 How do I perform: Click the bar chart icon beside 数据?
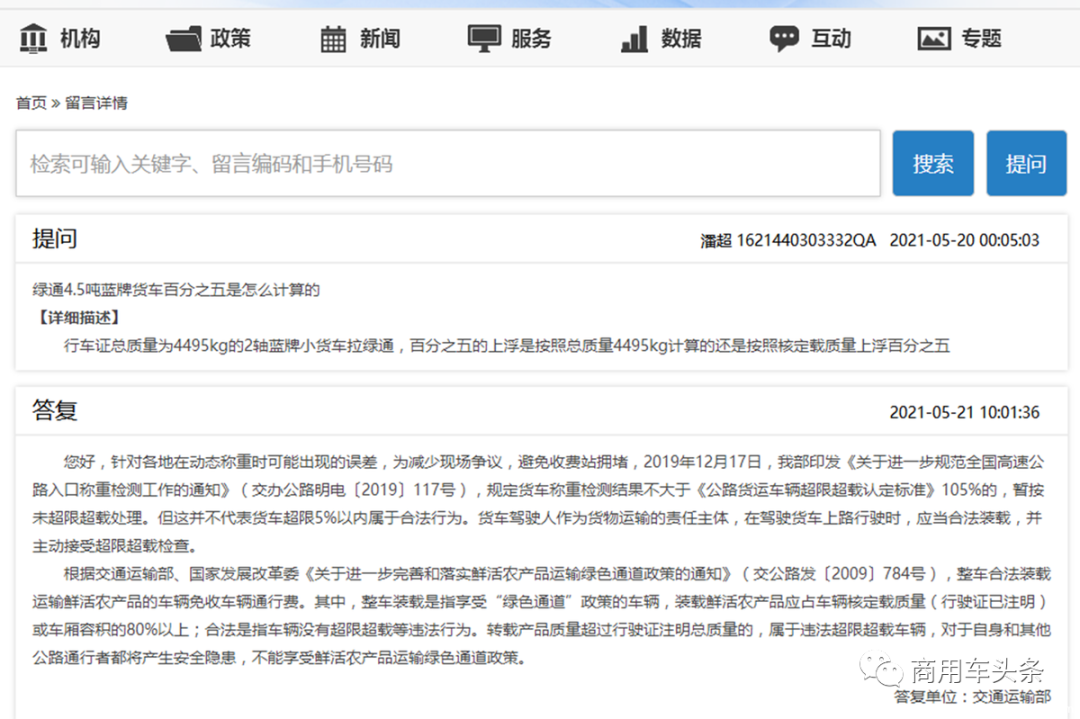tap(634, 39)
